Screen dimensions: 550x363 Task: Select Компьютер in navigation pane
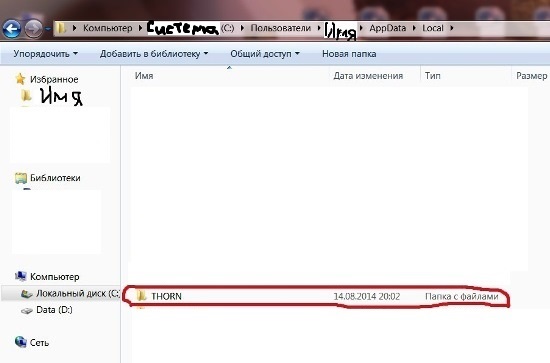click(x=54, y=277)
